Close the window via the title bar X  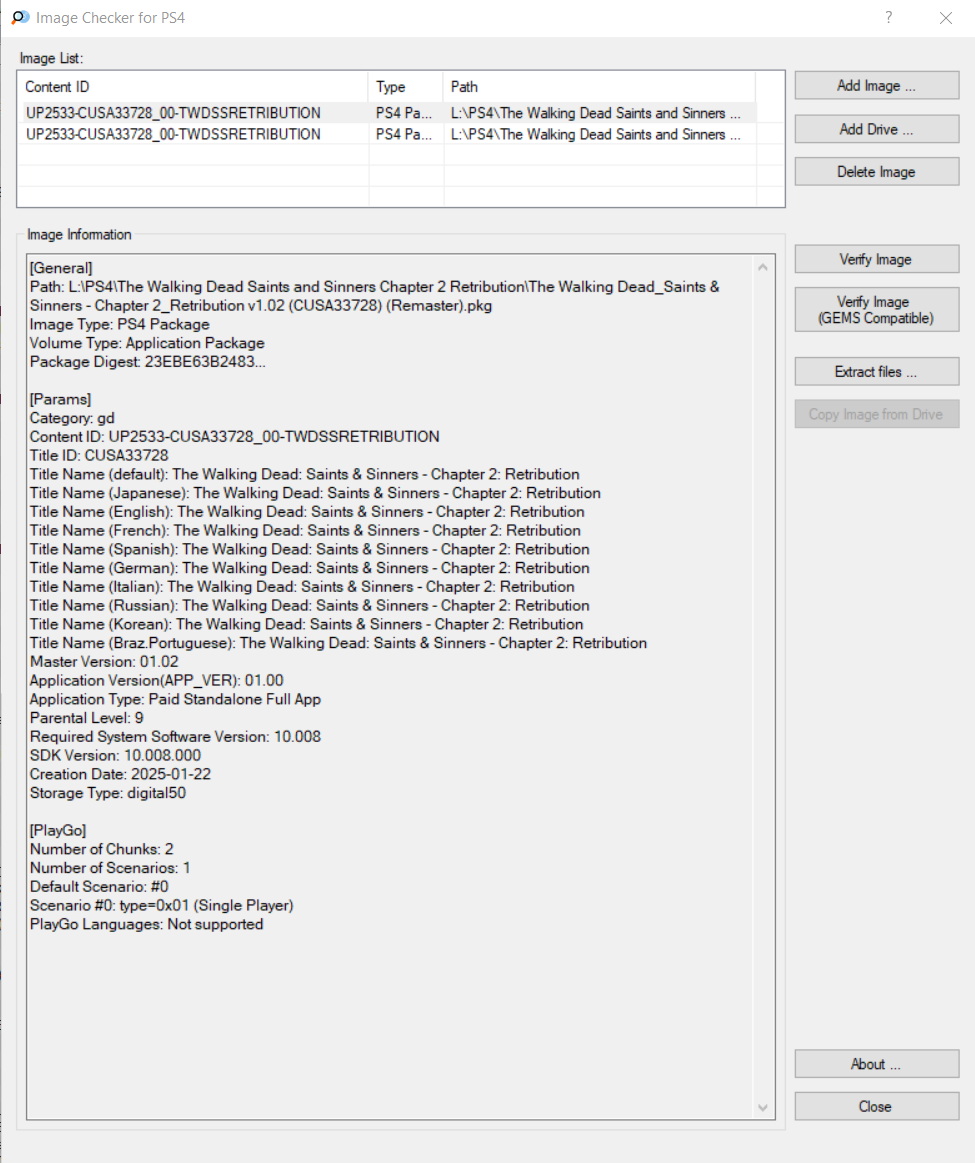click(945, 18)
